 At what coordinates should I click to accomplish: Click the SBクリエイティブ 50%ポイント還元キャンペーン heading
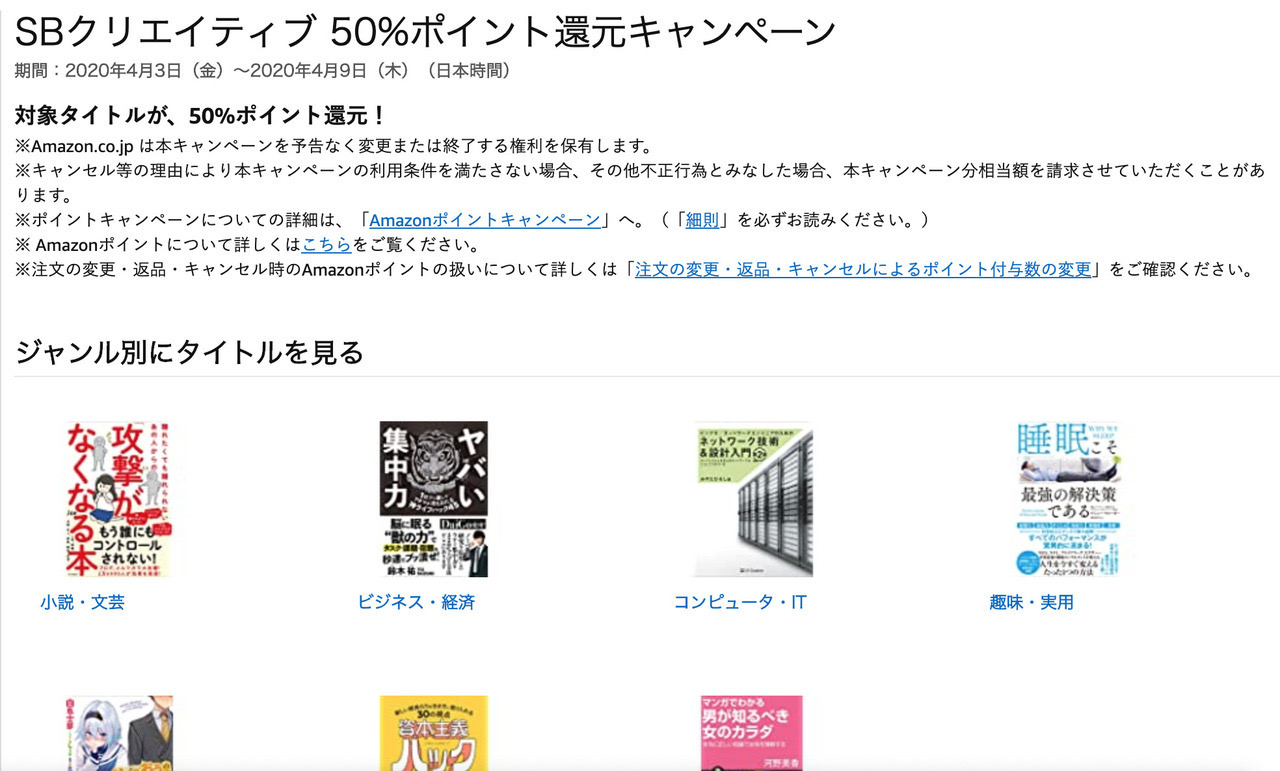425,32
